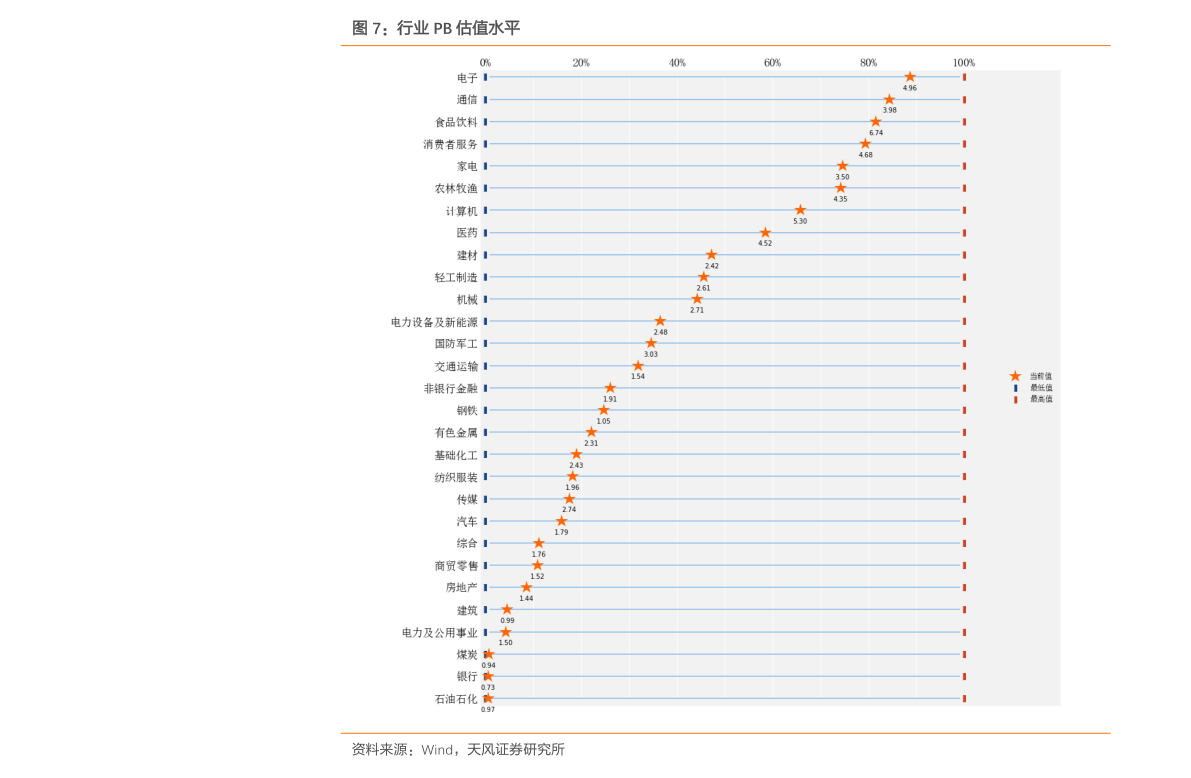Click the 石油石化 category label
This screenshot has height=778, width=1191.
(456, 699)
